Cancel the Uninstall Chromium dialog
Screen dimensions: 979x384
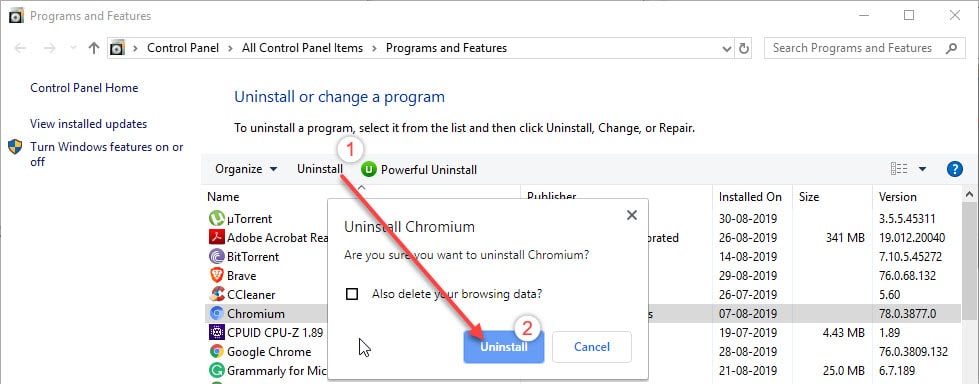[592, 347]
